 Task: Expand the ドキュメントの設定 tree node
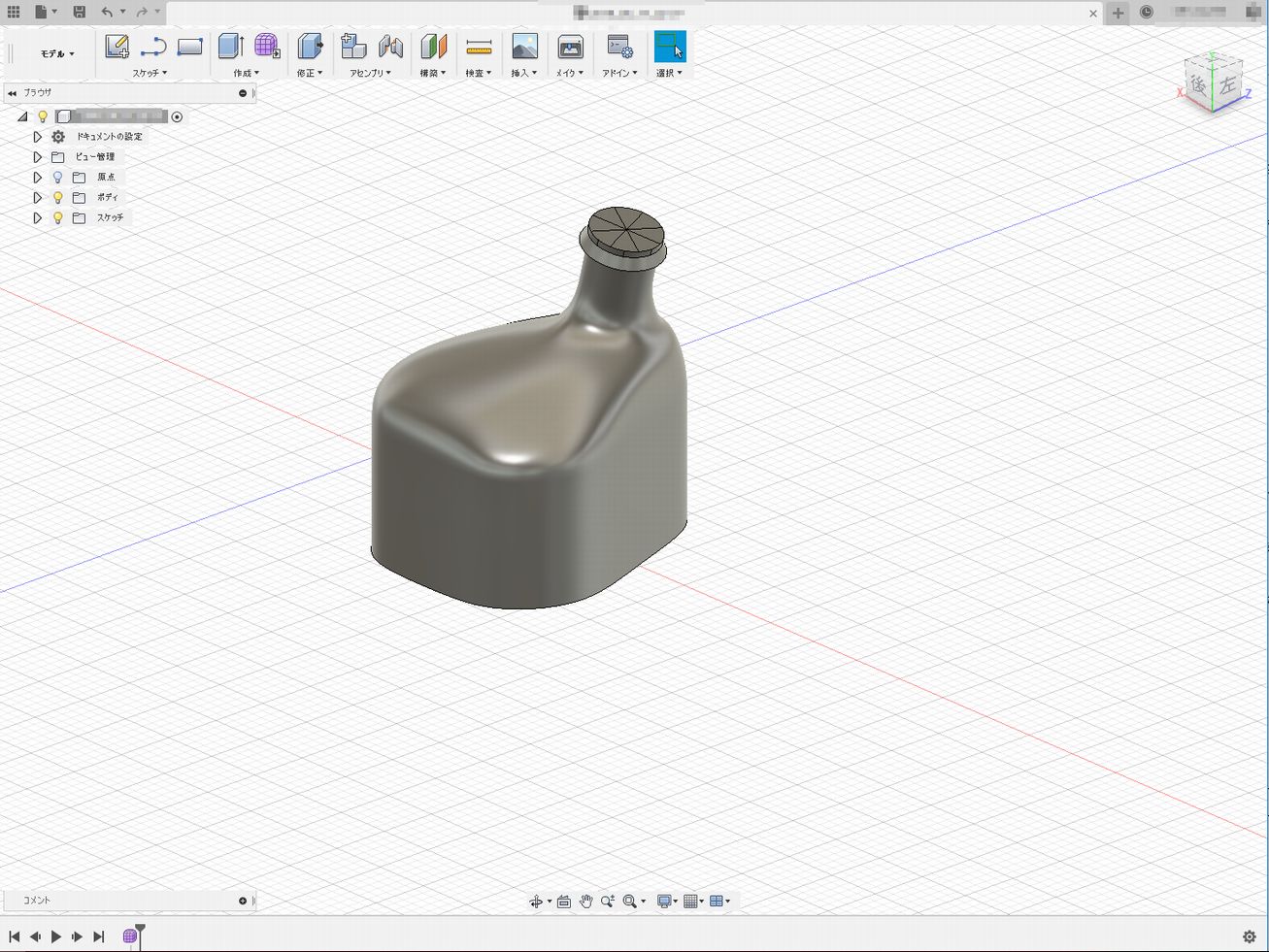(x=37, y=137)
